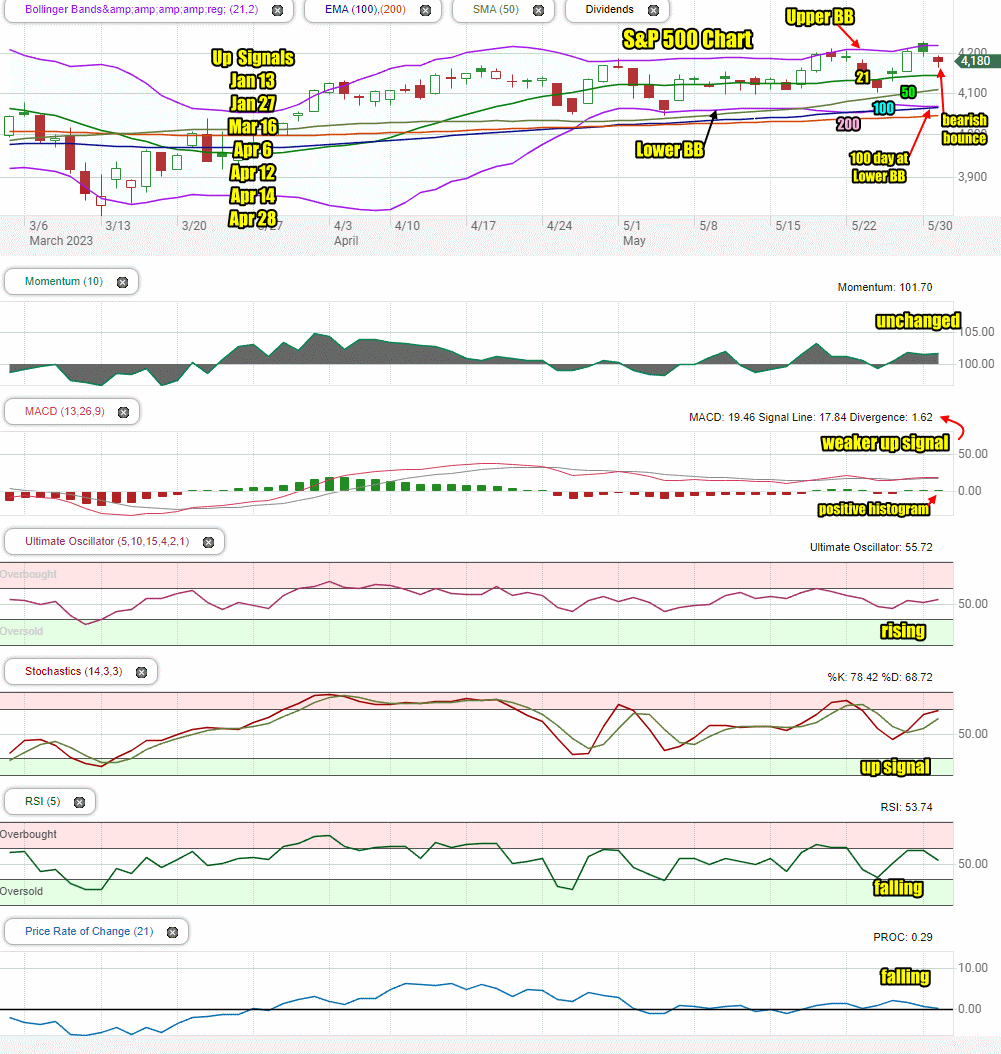Select the 5/1 May date label
1001x1054 pixels.
(633, 233)
